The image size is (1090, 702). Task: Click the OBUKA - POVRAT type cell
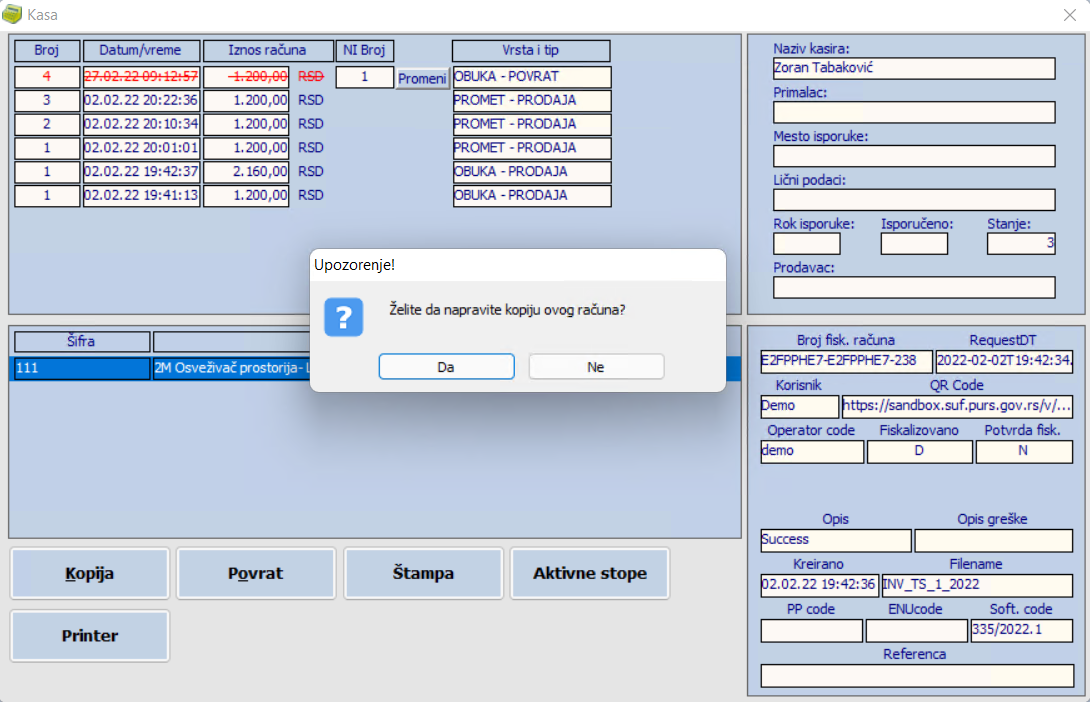click(532, 76)
